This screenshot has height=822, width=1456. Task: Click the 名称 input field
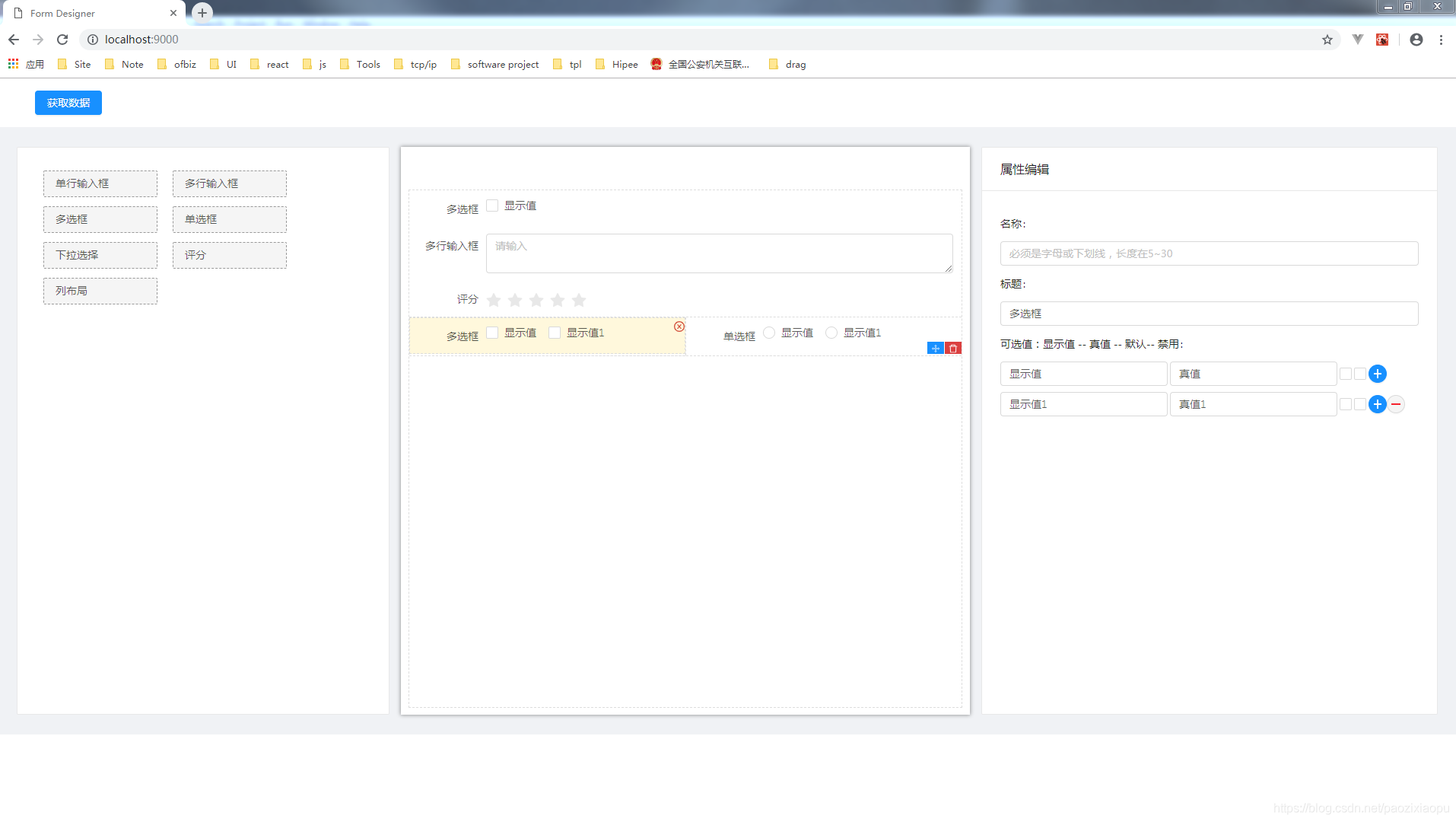(x=1208, y=253)
